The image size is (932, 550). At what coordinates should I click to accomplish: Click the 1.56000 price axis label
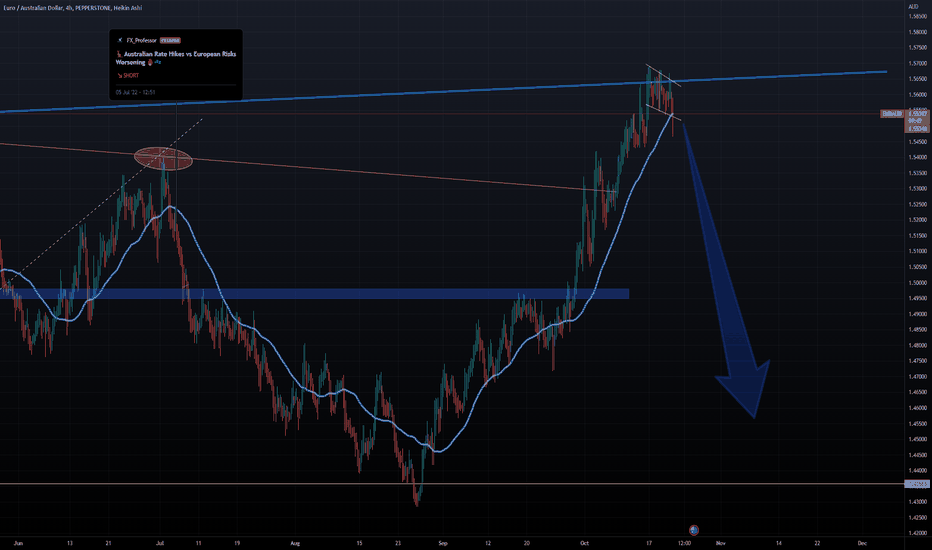point(918,95)
